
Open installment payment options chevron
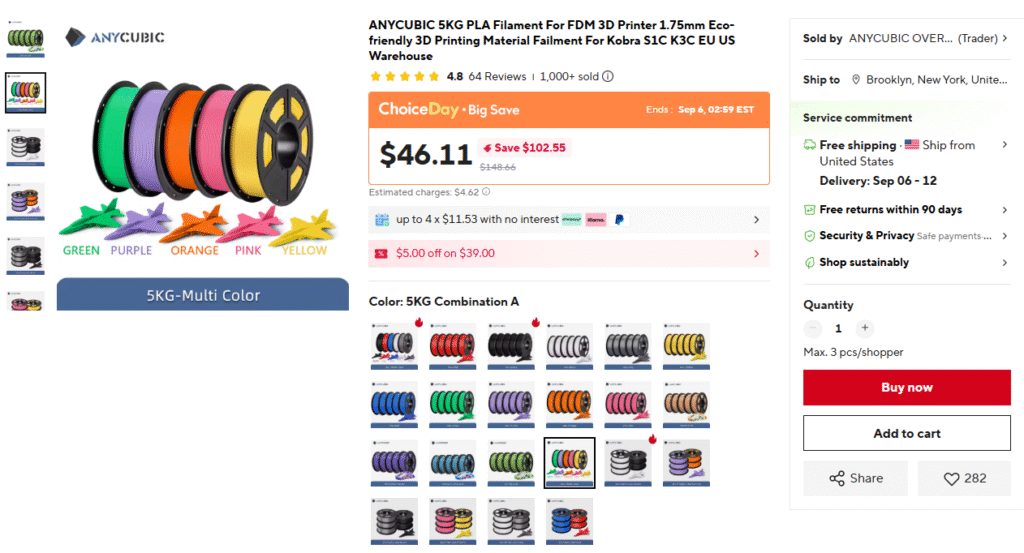pyautogui.click(x=756, y=219)
